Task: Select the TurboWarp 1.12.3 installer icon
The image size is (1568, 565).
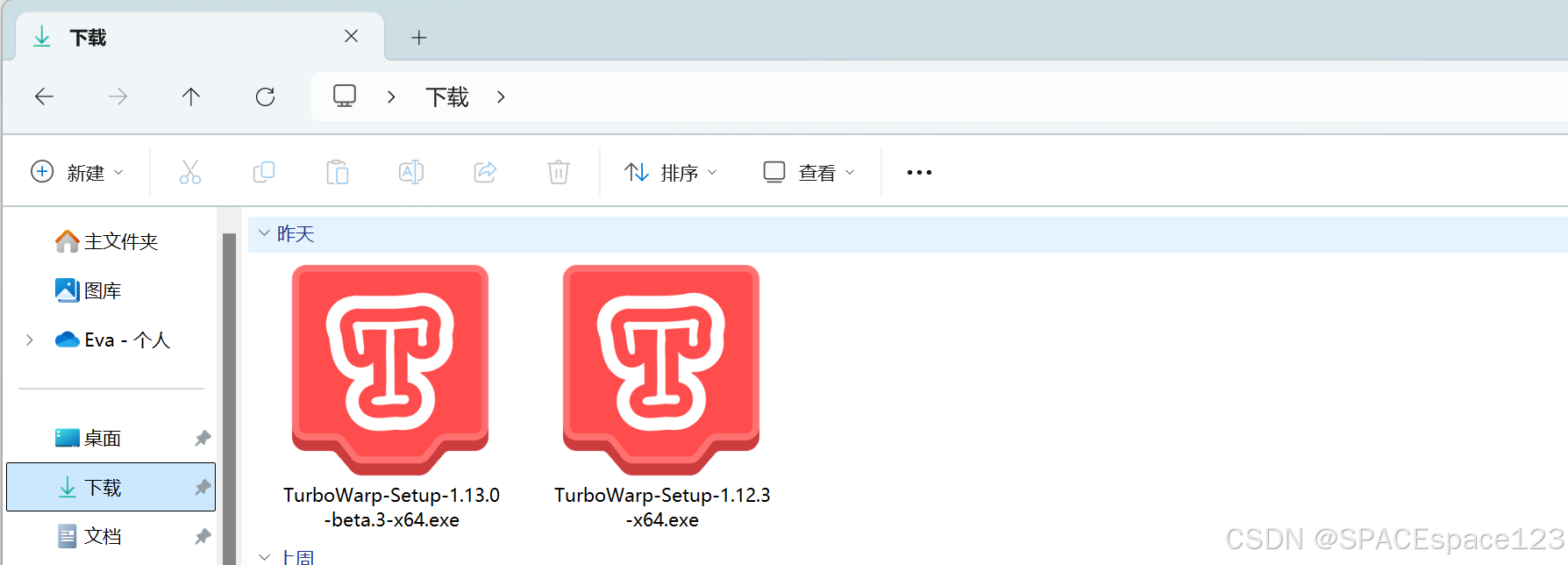Action: [x=661, y=370]
